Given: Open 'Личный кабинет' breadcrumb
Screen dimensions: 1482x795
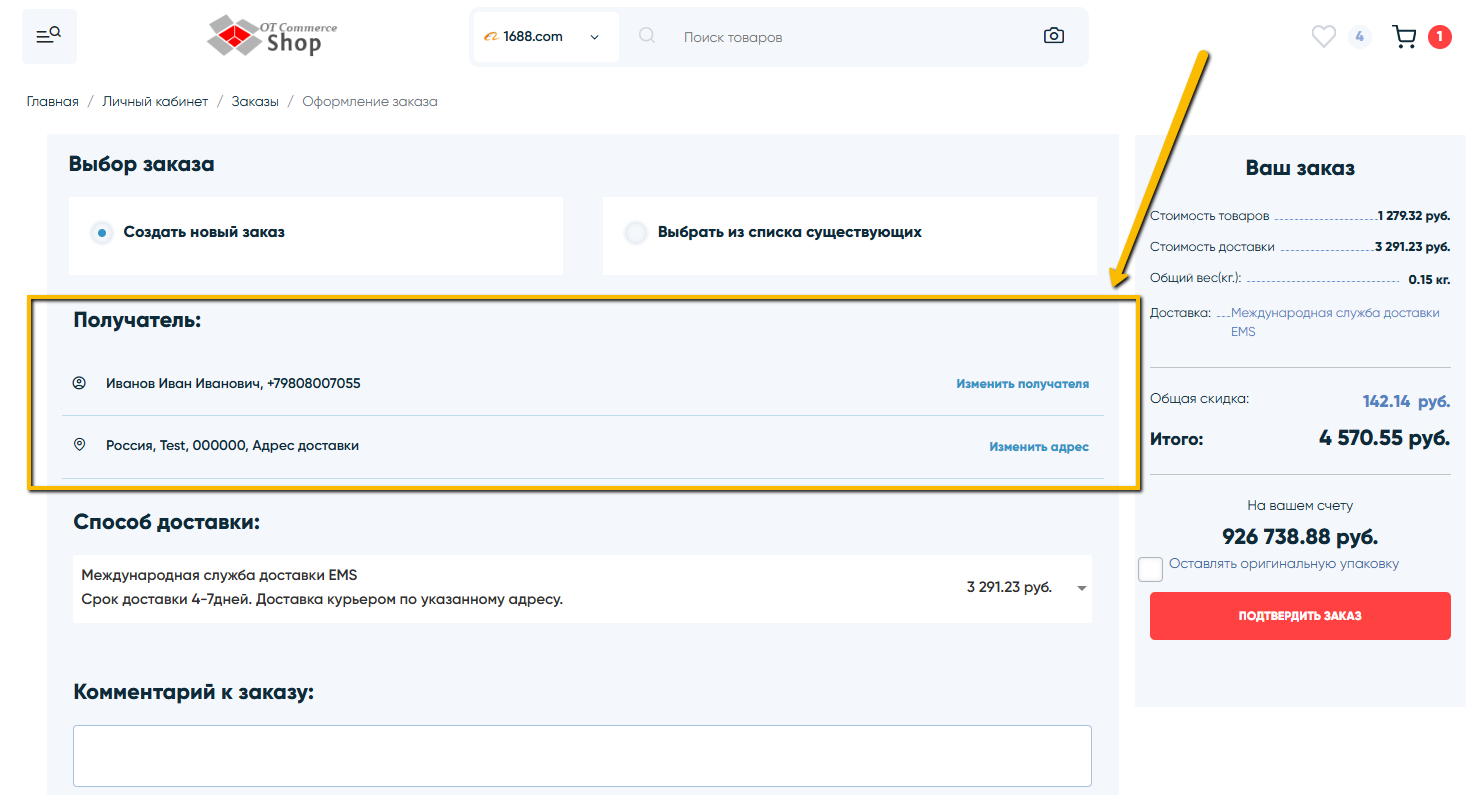Looking at the screenshot, I should coord(155,101).
